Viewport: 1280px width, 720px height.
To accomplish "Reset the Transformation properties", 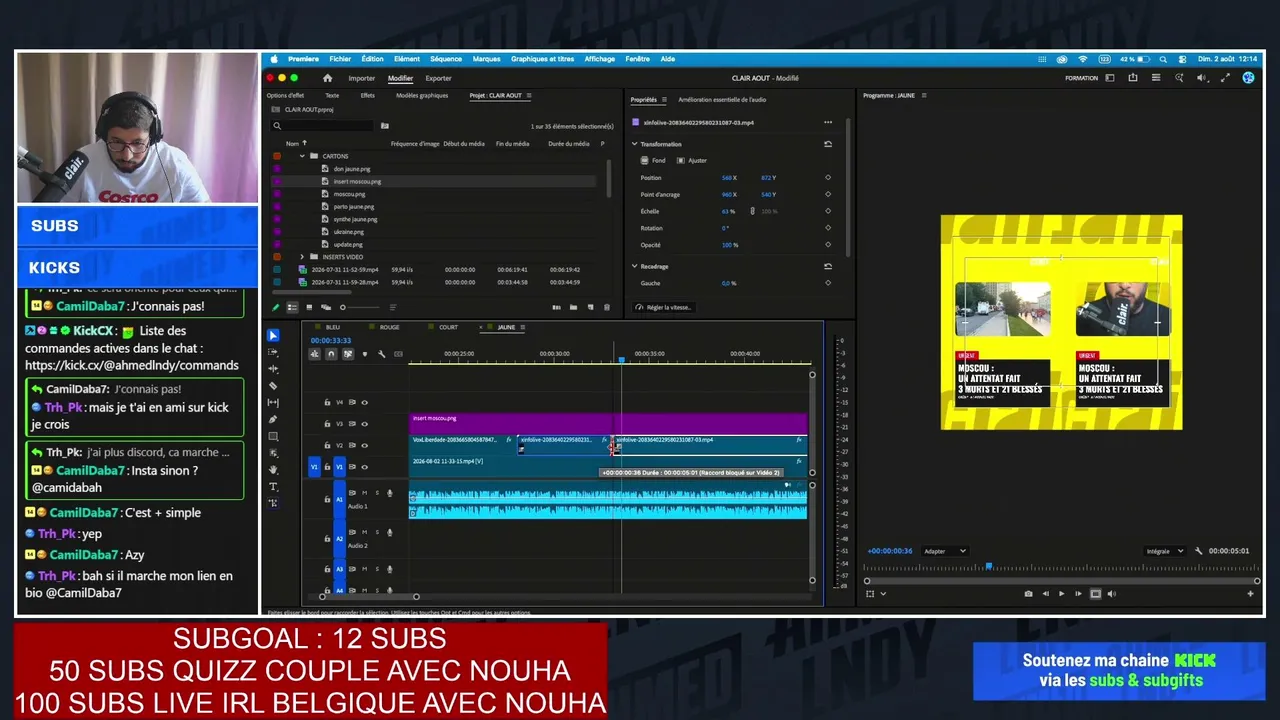I will point(828,144).
